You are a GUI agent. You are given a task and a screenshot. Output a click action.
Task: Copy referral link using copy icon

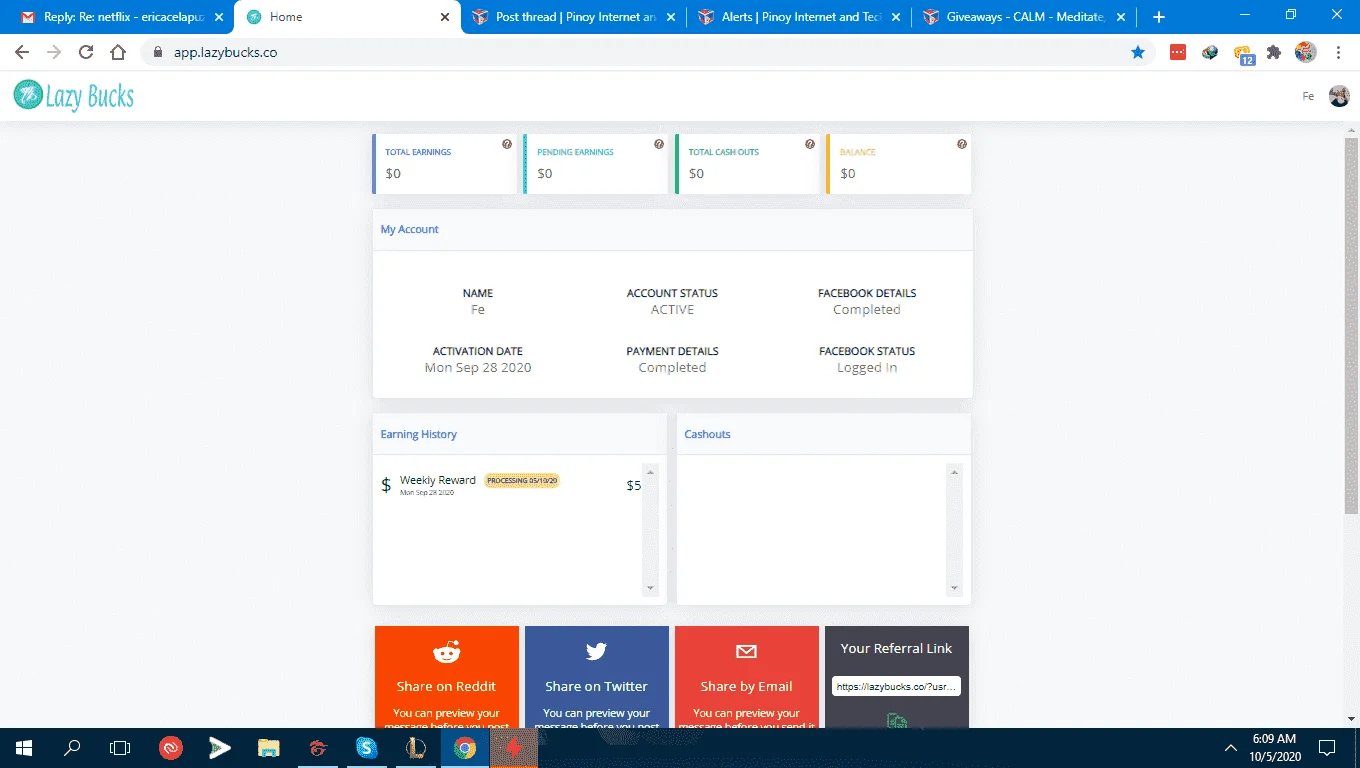pos(897,721)
